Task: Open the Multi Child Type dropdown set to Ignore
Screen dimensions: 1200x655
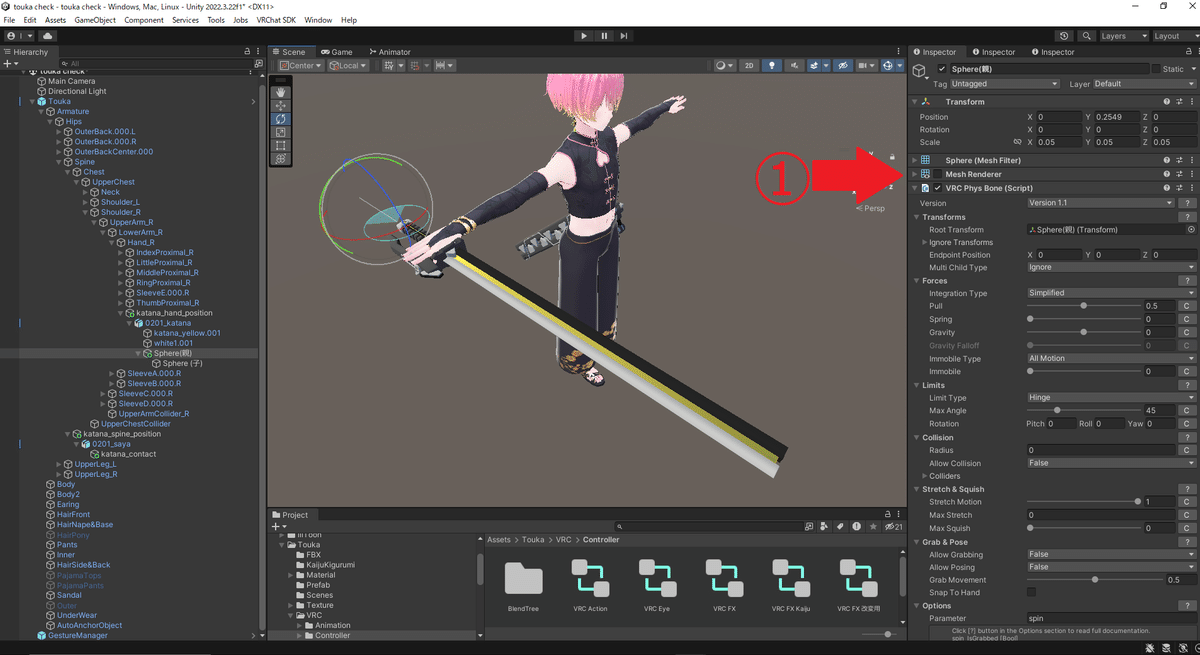Action: (x=1108, y=267)
